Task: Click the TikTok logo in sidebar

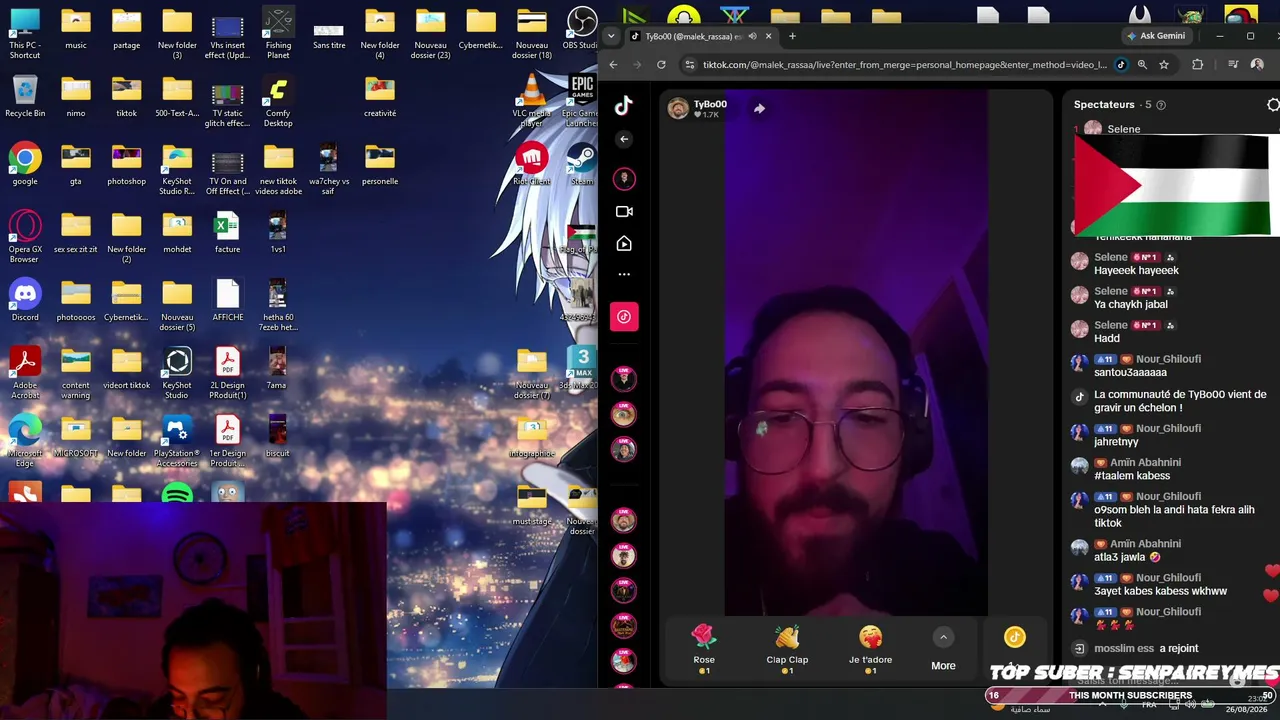Action: (x=624, y=105)
